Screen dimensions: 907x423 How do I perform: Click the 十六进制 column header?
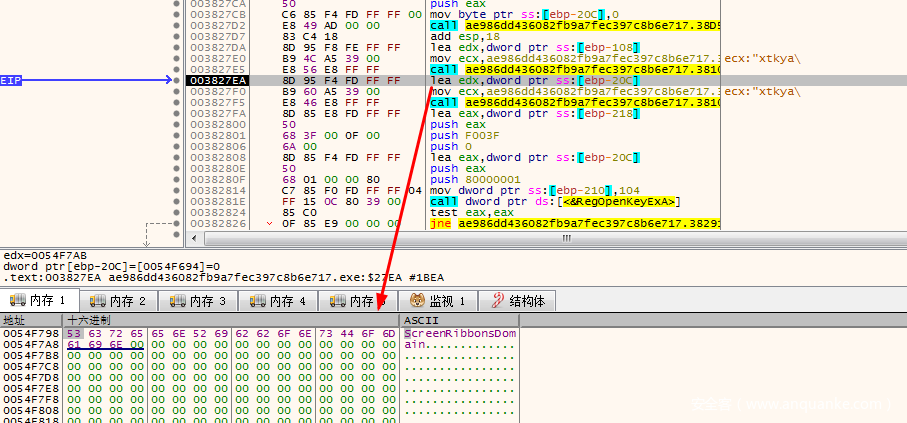(90, 320)
